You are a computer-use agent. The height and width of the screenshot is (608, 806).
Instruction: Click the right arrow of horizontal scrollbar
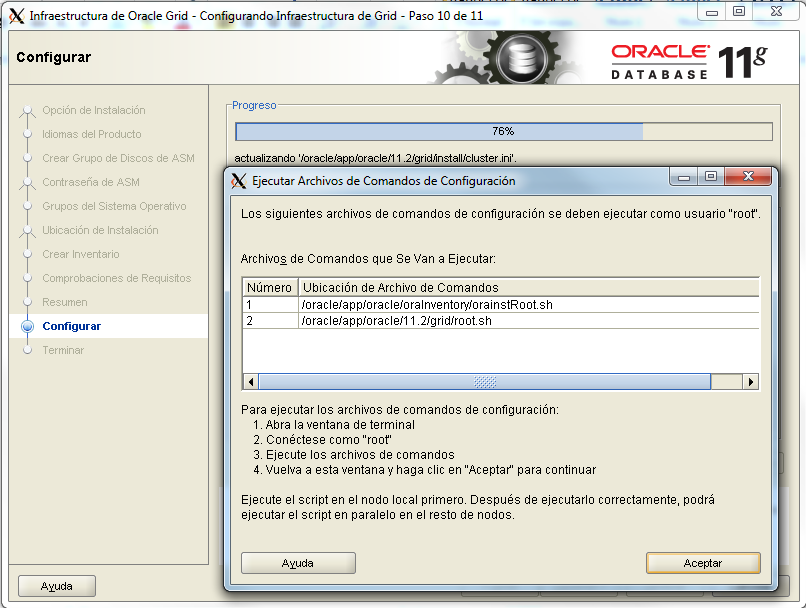pyautogui.click(x=753, y=381)
